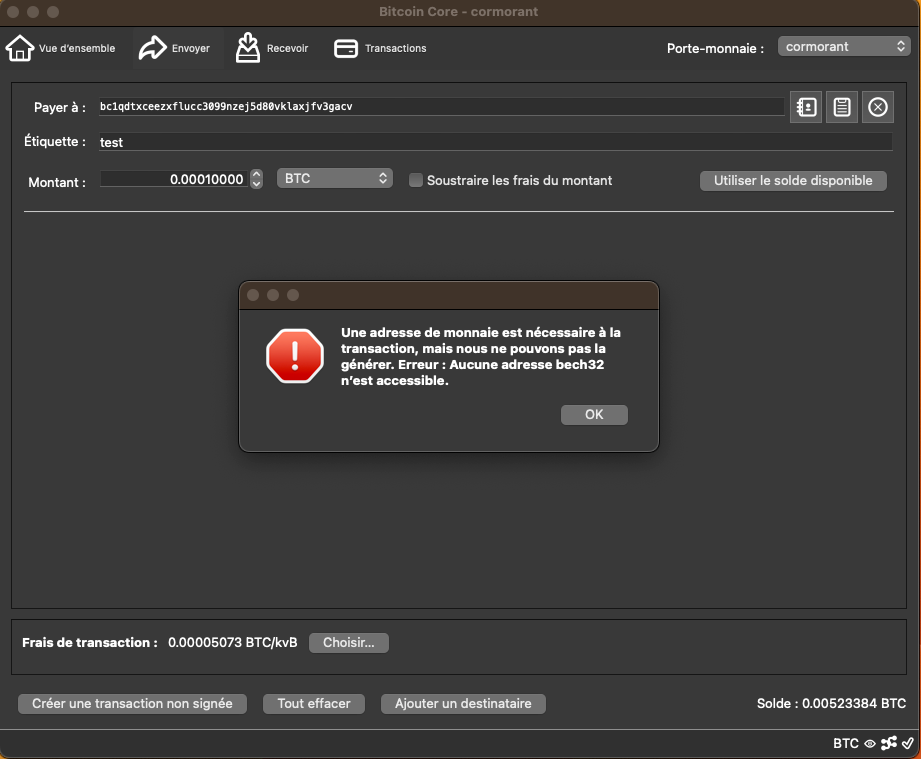Select the Envoyer tab

(174, 48)
